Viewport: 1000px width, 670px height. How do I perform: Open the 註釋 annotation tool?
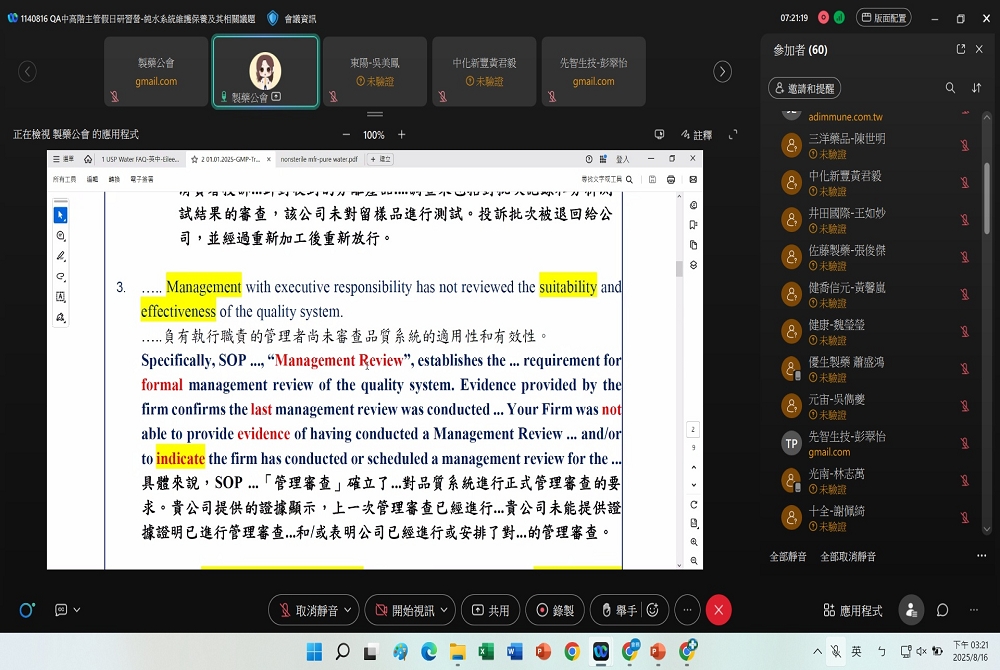[696, 135]
